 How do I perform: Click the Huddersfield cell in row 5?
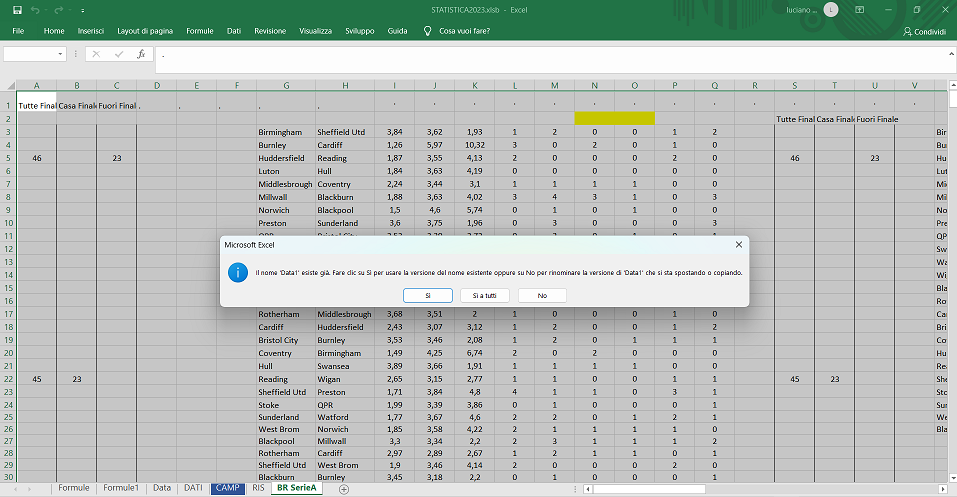tap(286, 158)
